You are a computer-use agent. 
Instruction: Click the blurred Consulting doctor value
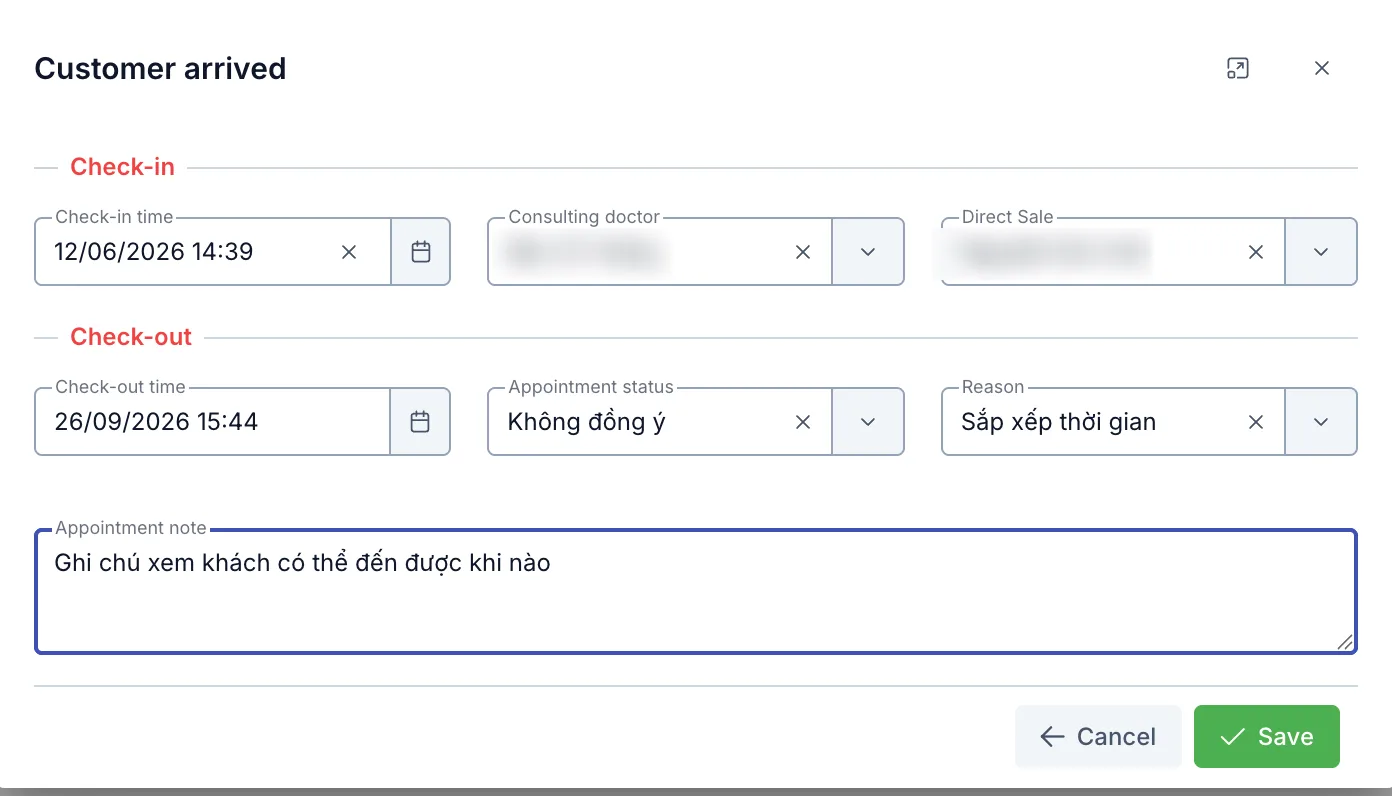pyautogui.click(x=587, y=252)
